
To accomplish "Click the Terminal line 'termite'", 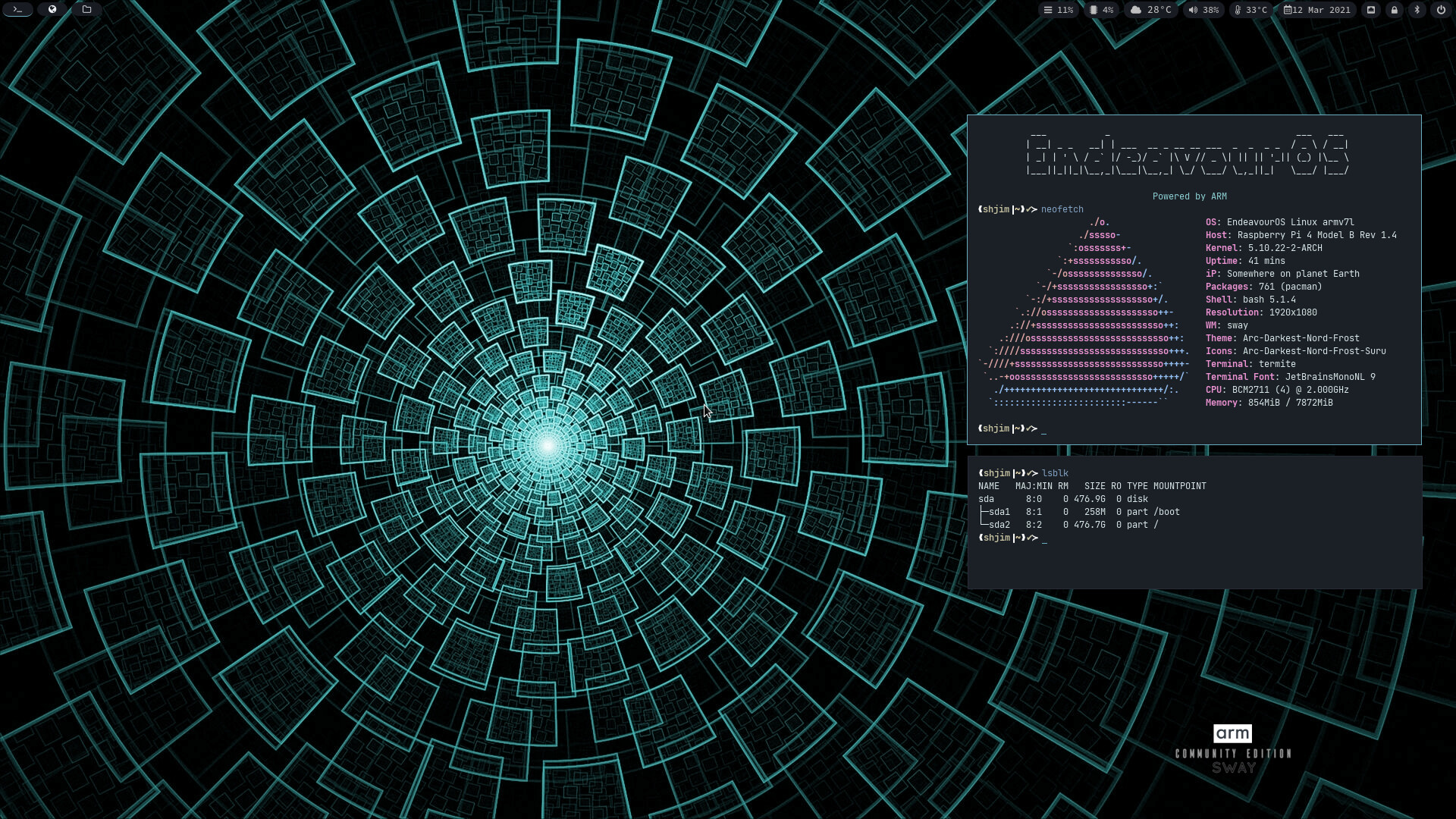I will (1250, 364).
